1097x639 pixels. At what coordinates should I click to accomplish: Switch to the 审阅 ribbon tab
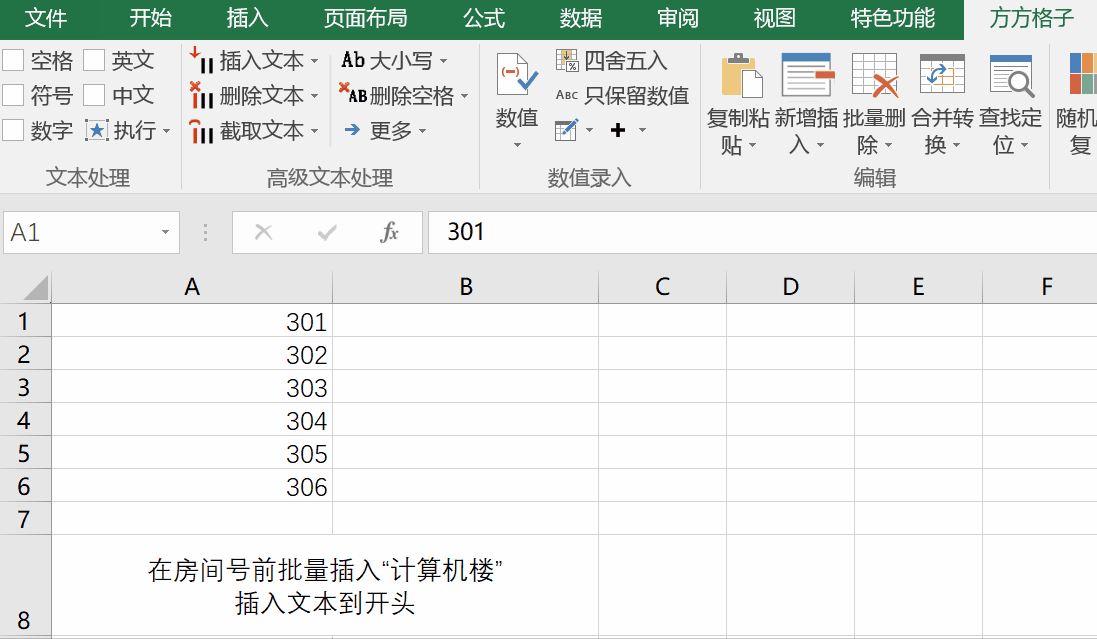coord(678,18)
